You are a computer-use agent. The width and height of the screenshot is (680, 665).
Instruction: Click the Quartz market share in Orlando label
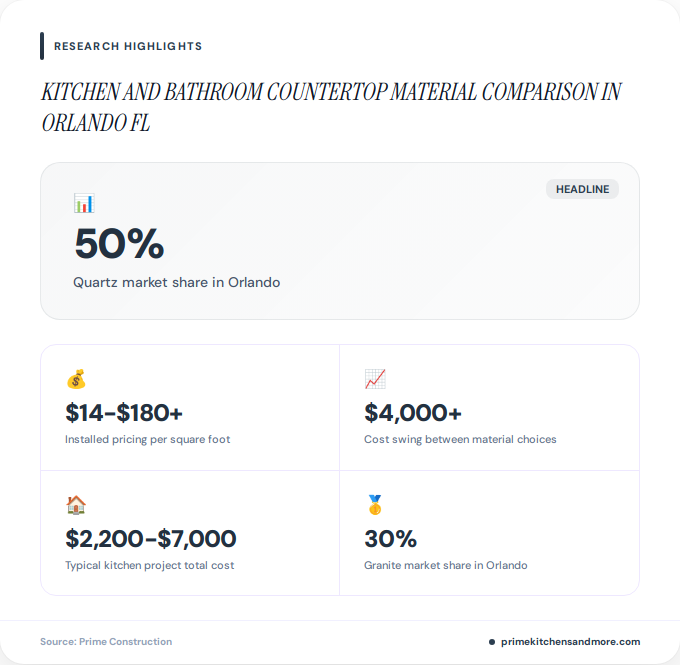click(177, 282)
